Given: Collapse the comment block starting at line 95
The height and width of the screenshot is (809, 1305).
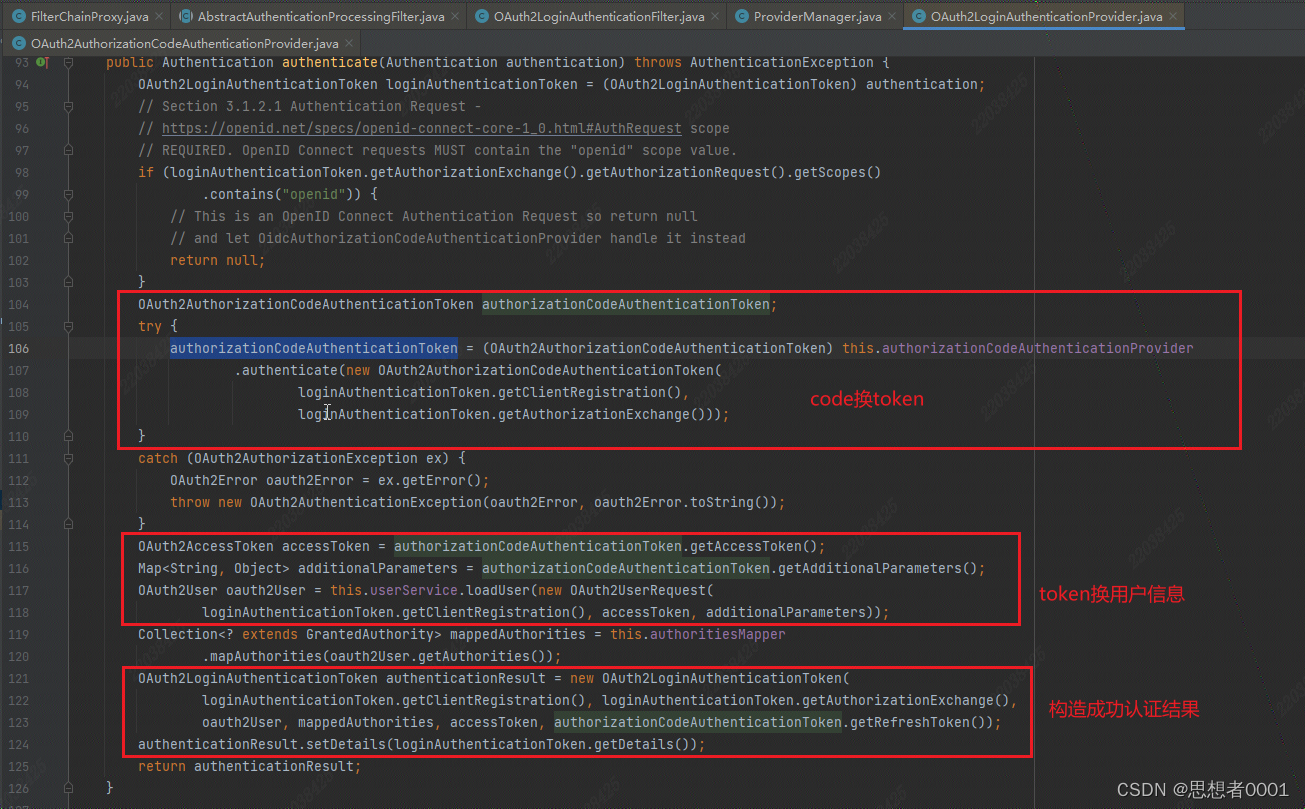Looking at the screenshot, I should (x=69, y=106).
